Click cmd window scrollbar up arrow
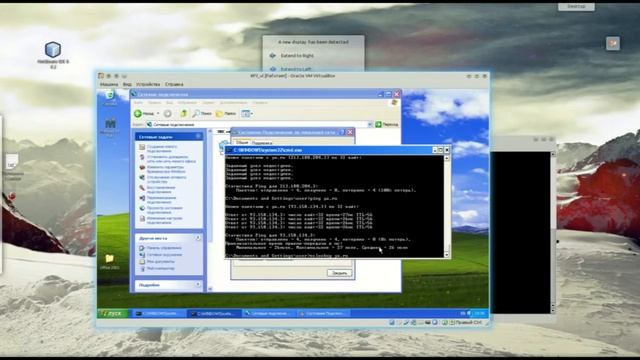 (x=447, y=158)
